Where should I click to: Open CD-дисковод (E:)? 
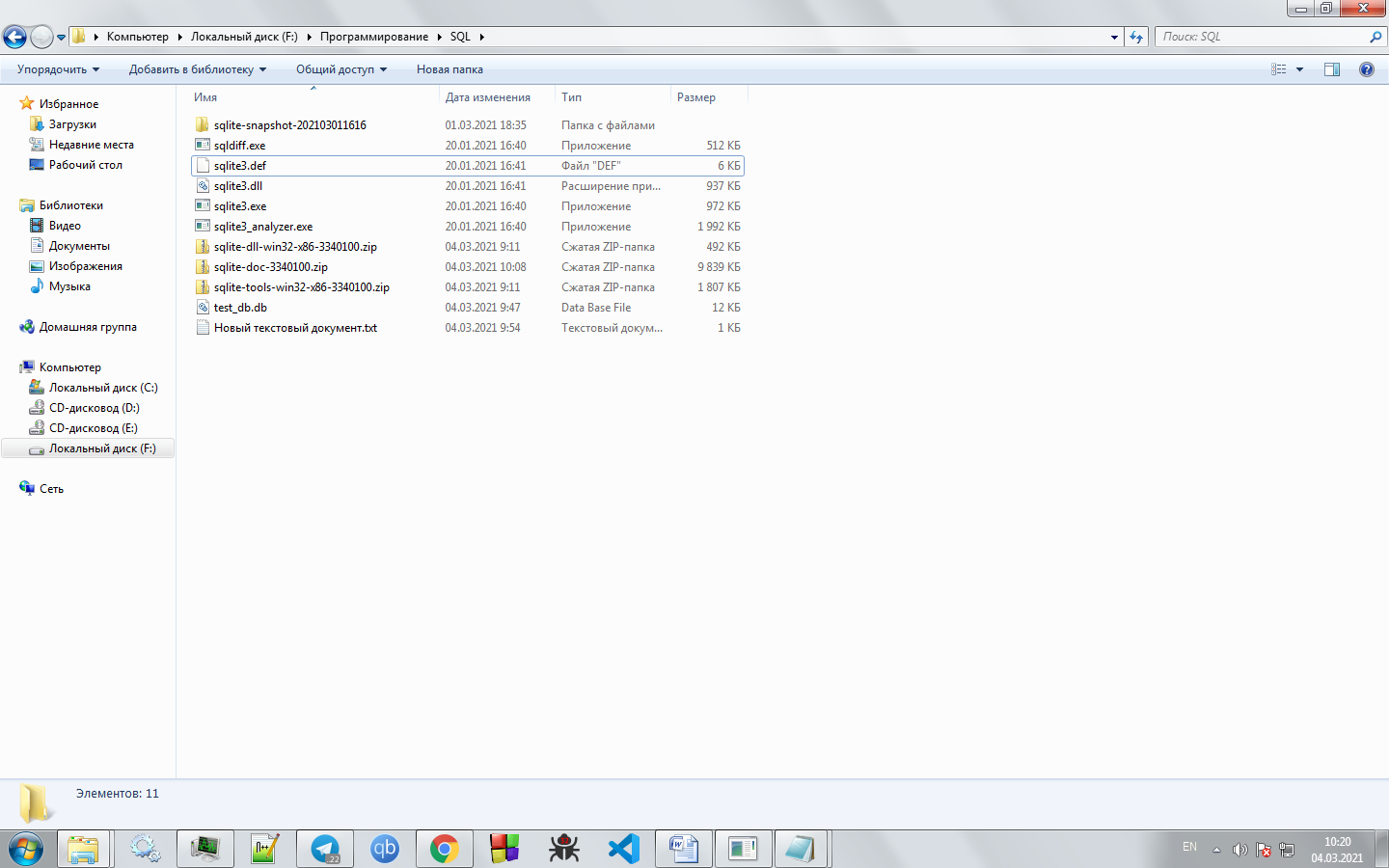coord(94,428)
